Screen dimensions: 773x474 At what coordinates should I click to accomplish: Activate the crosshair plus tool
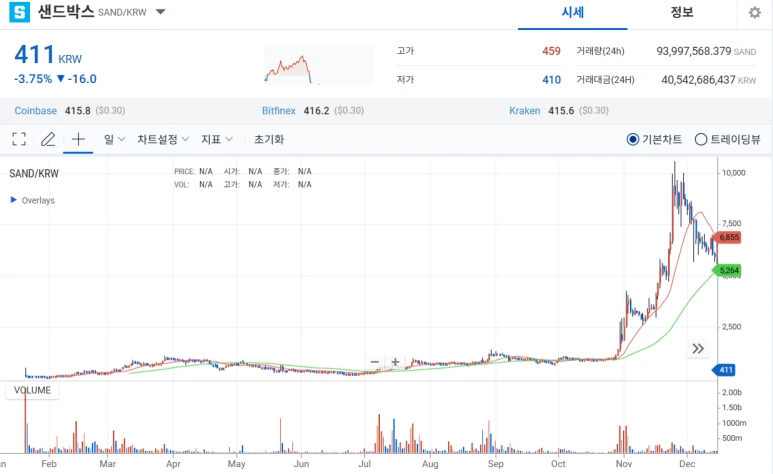pyautogui.click(x=78, y=139)
